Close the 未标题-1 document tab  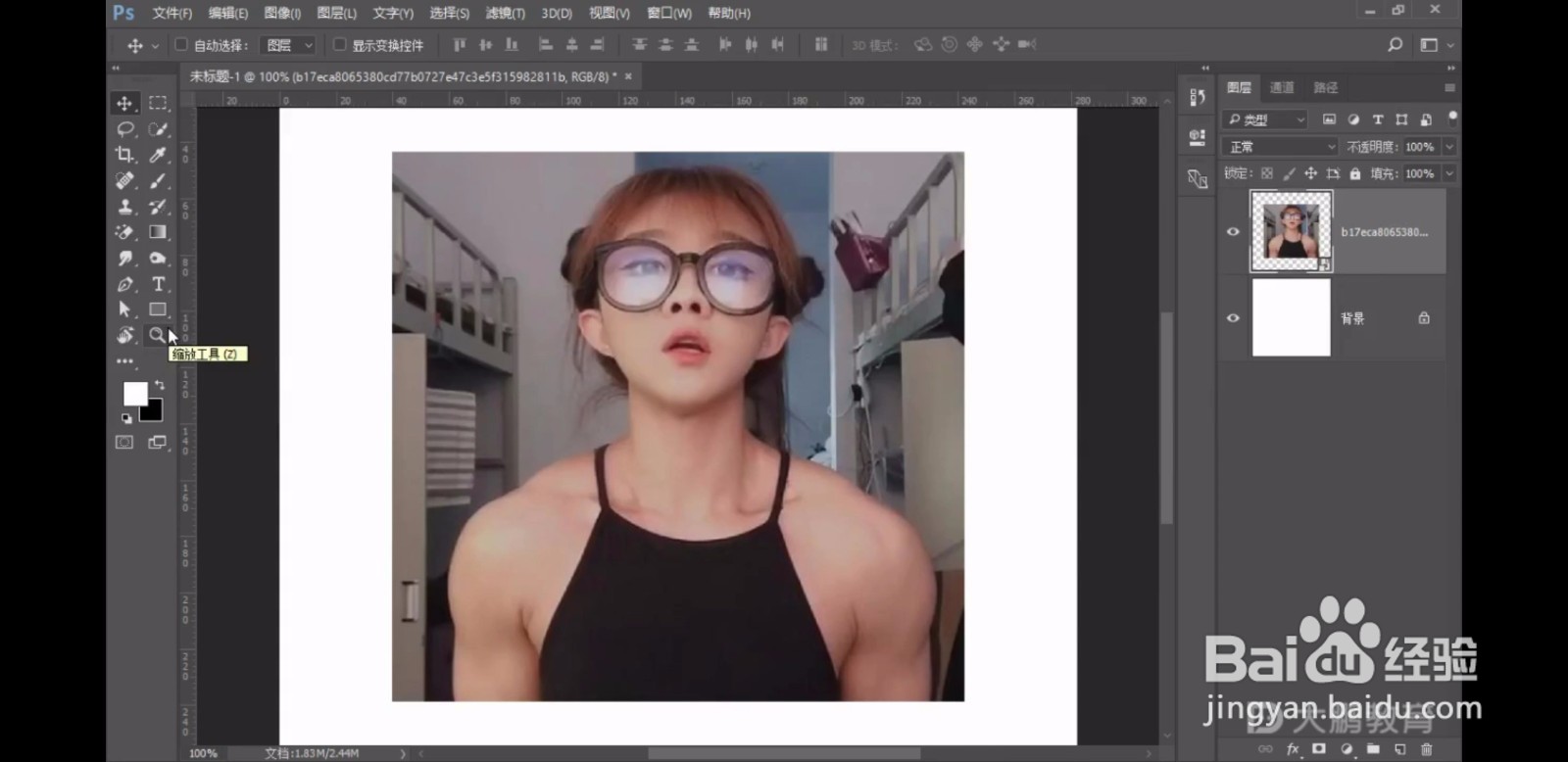pos(628,76)
